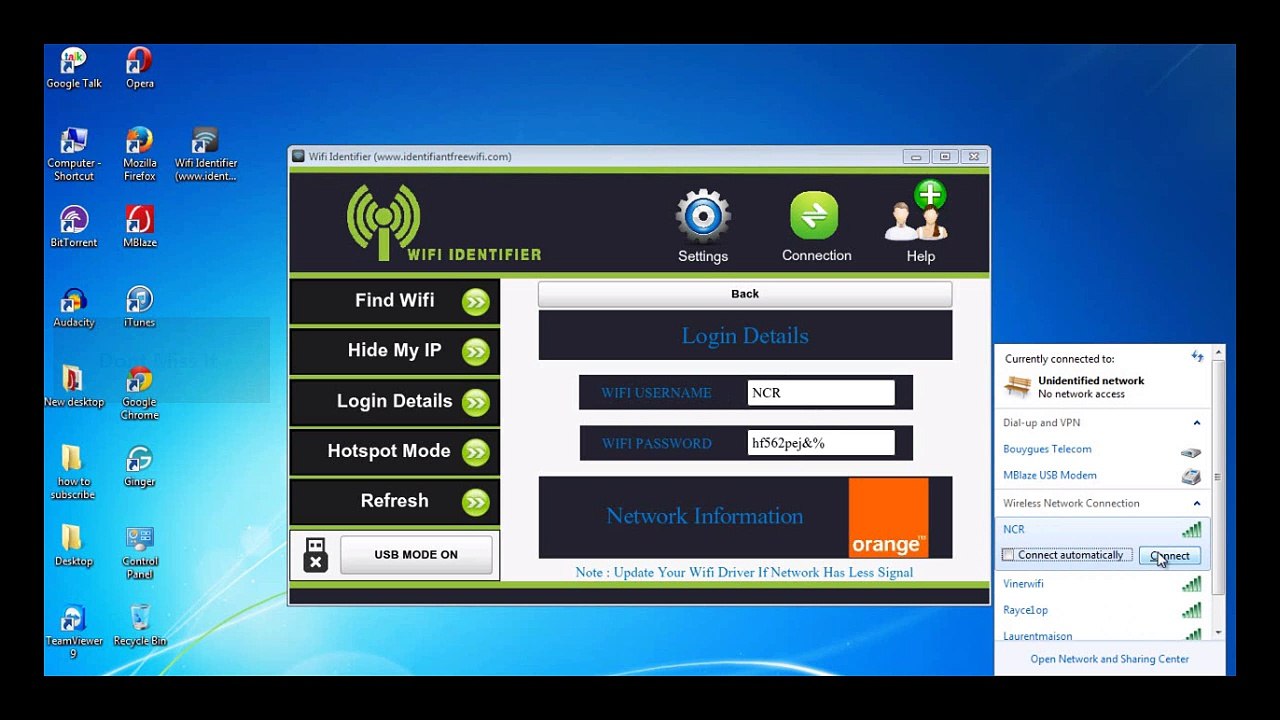Collapse the Dial-up and VPN section
This screenshot has height=720, width=1280.
point(1196,423)
